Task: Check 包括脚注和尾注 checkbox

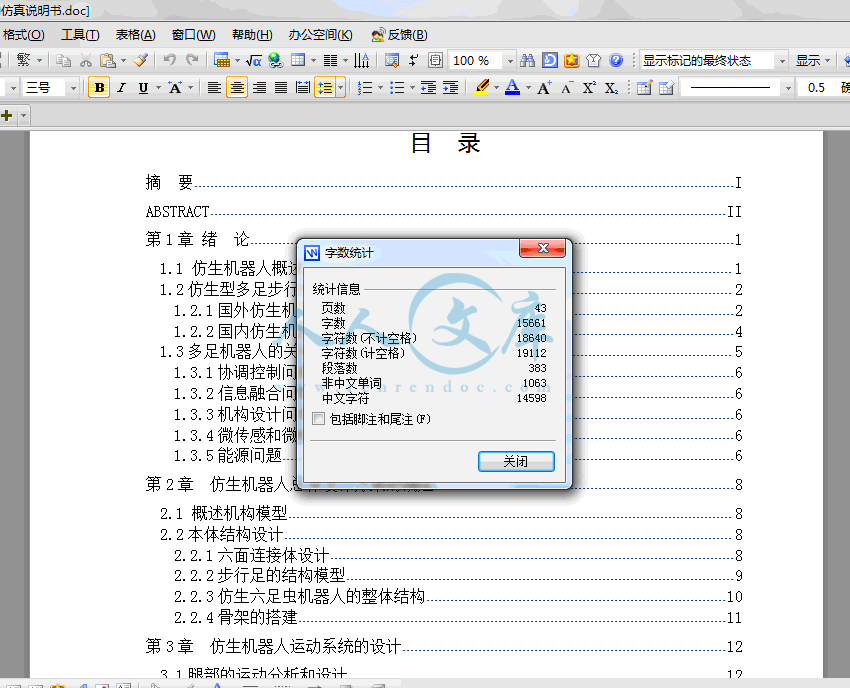Action: click(x=319, y=419)
